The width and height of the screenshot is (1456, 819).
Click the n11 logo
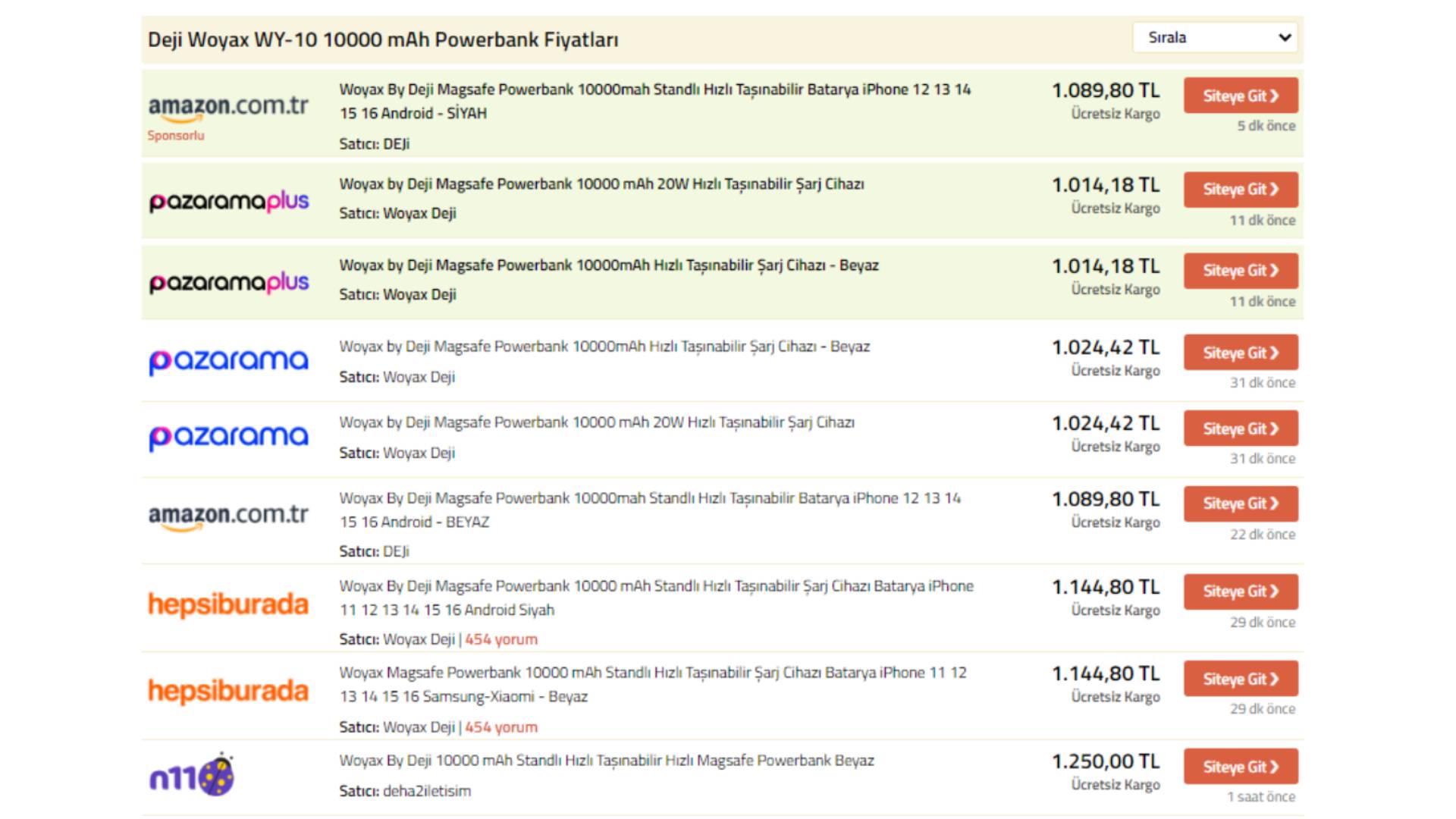click(x=192, y=775)
